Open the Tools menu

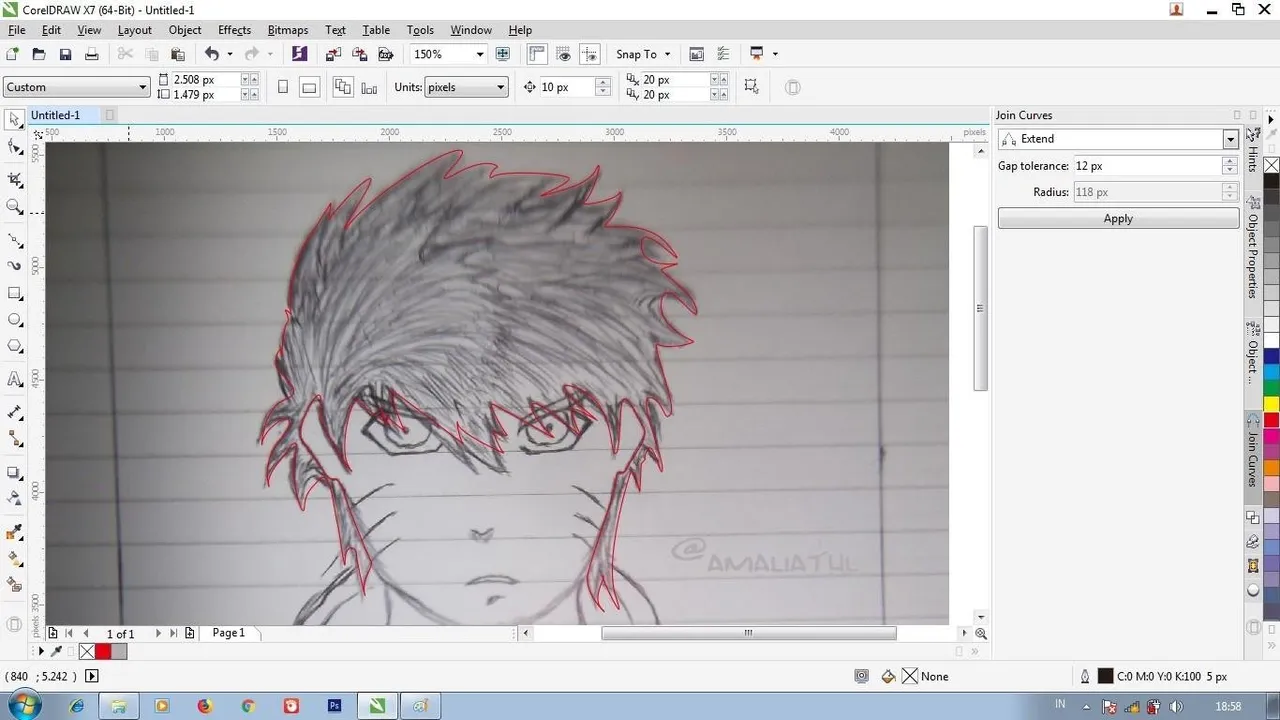point(420,30)
